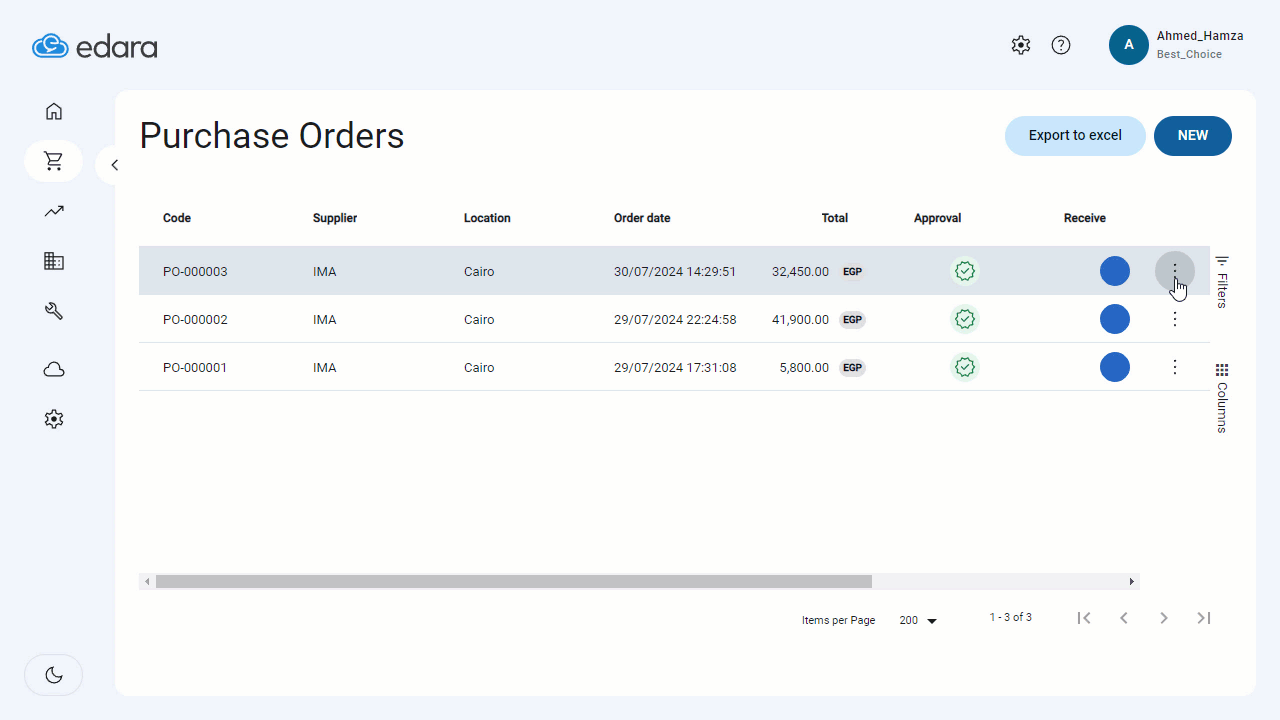Open the Home sidebar icon
Screen dimensions: 1280x720
54,111
